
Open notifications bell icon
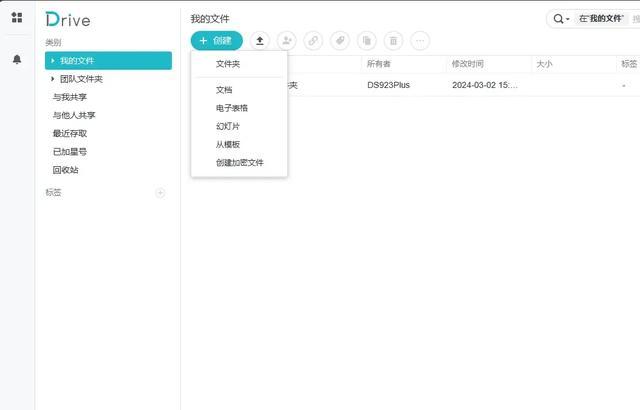pos(17,59)
